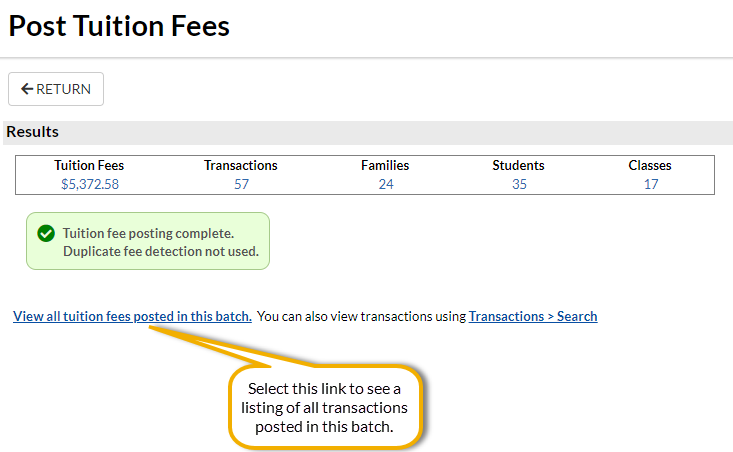The width and height of the screenshot is (733, 452).
Task: Click the Post Tuition Fees page title
Action: coord(119,26)
